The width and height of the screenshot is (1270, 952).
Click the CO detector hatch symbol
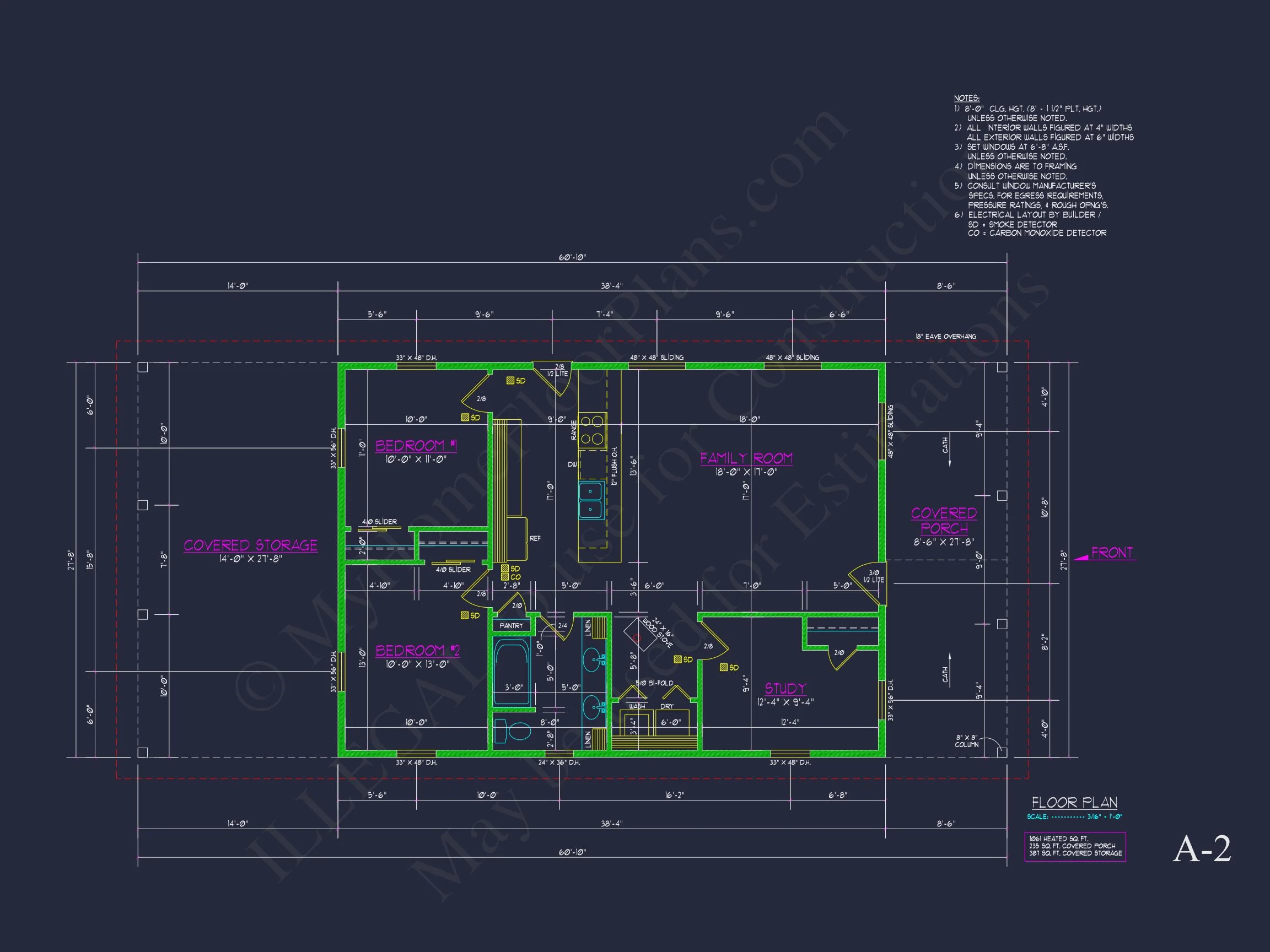pos(505,577)
